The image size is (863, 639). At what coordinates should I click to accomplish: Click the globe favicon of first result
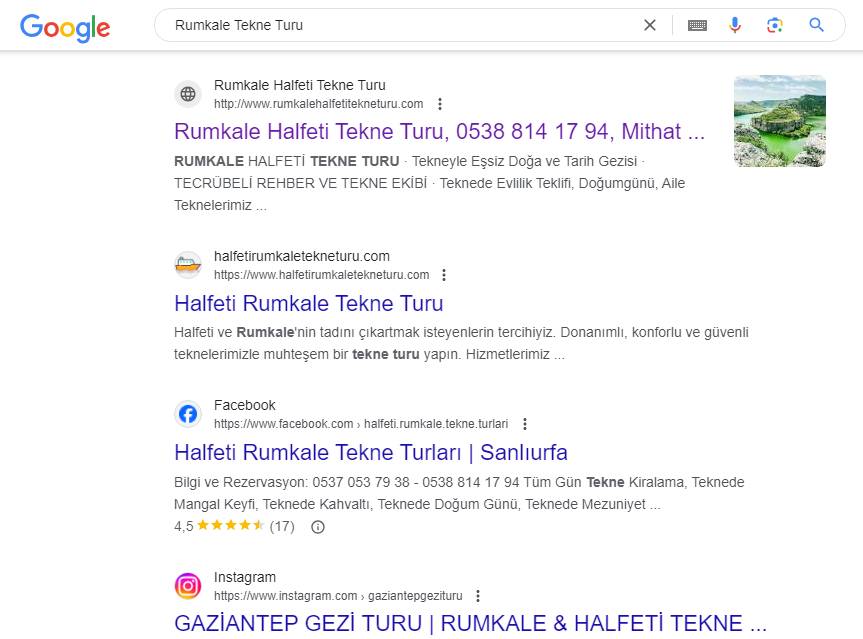point(188,94)
